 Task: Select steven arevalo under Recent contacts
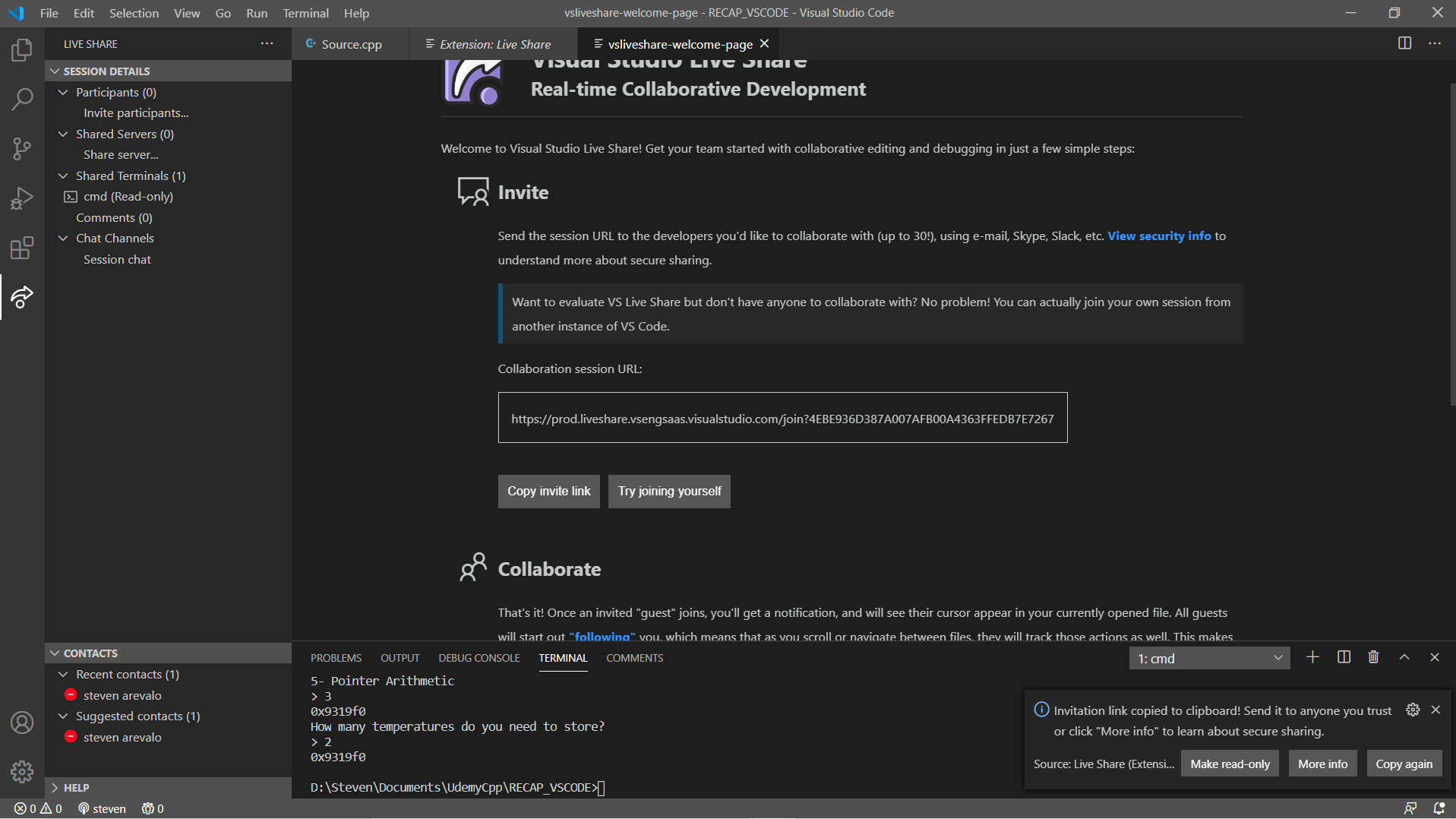click(122, 696)
